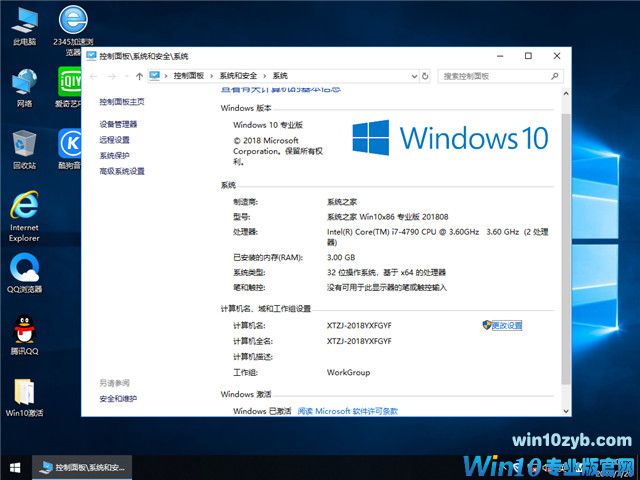Select the iQIYI 爱奇艺 desktop icon
This screenshot has height=480, width=640.
coord(69,88)
